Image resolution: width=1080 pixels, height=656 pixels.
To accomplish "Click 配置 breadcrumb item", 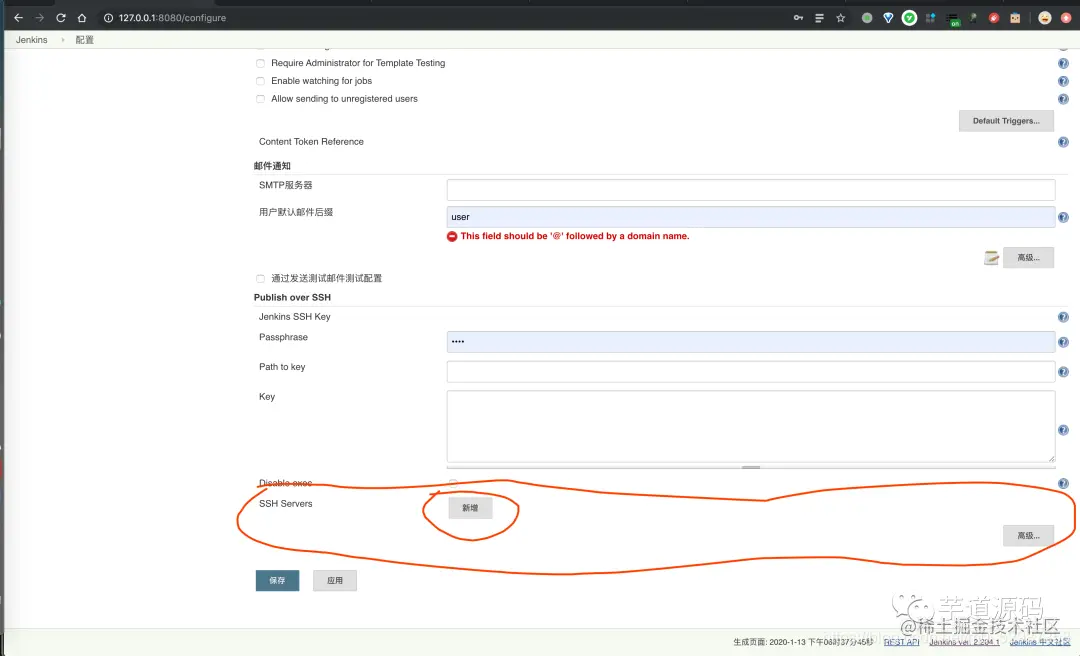I will tap(85, 40).
